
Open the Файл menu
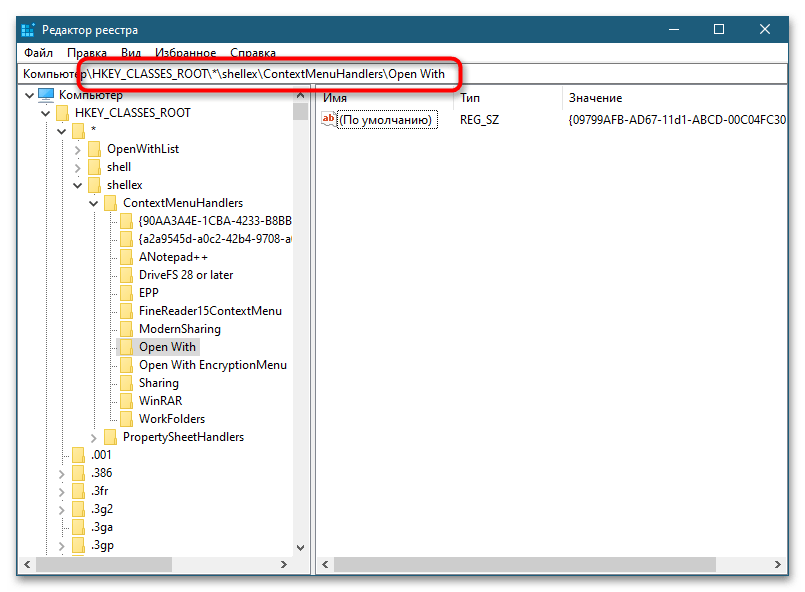tap(38, 53)
